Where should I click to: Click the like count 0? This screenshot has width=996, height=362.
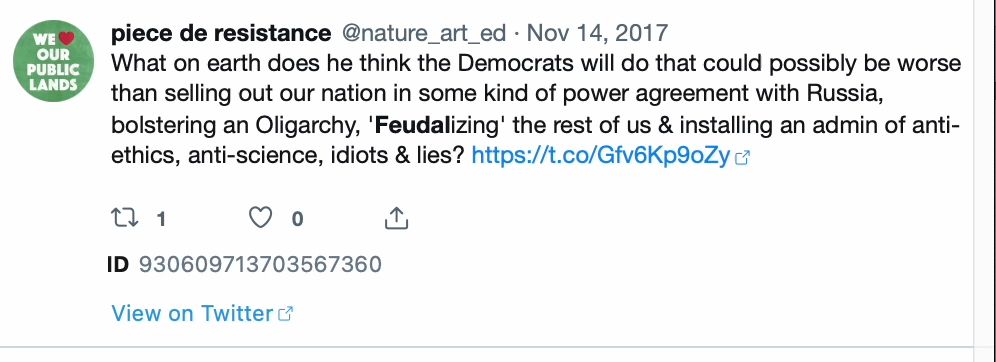pyautogui.click(x=297, y=219)
